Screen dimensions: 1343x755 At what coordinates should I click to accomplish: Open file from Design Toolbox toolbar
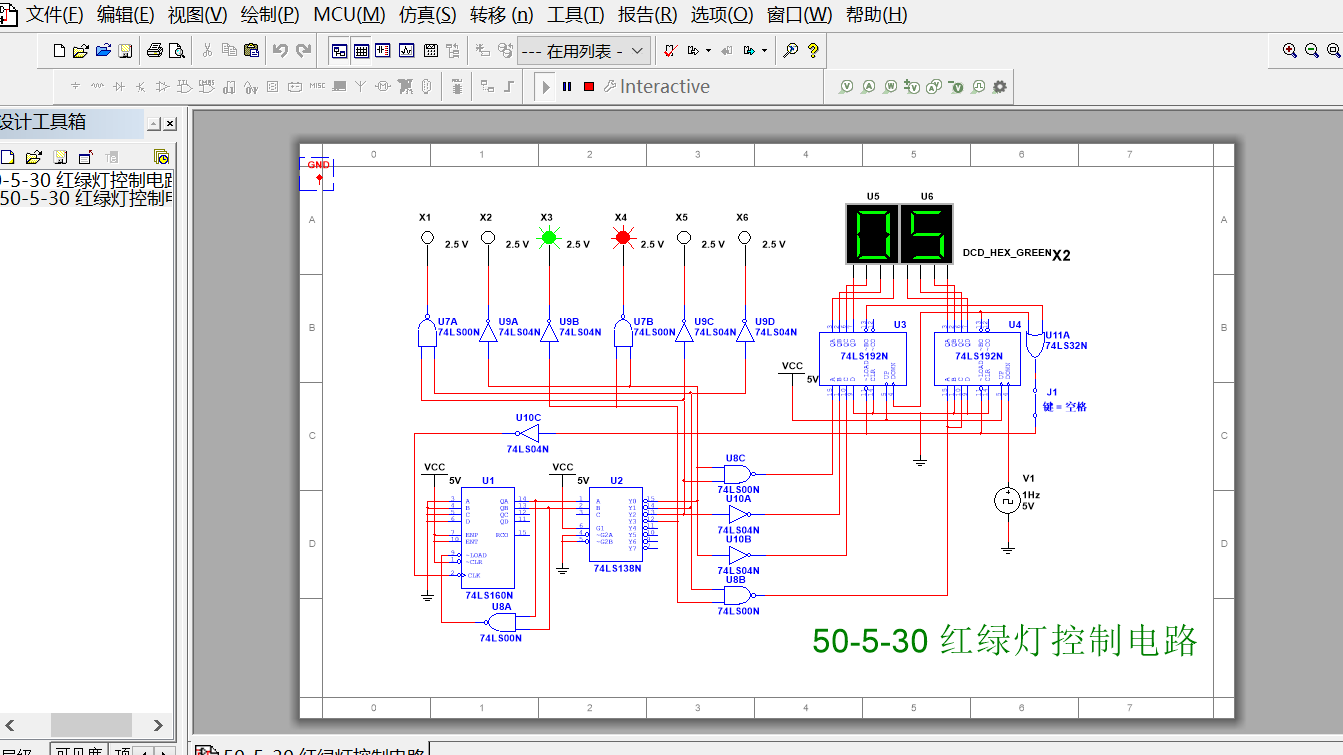coord(34,157)
